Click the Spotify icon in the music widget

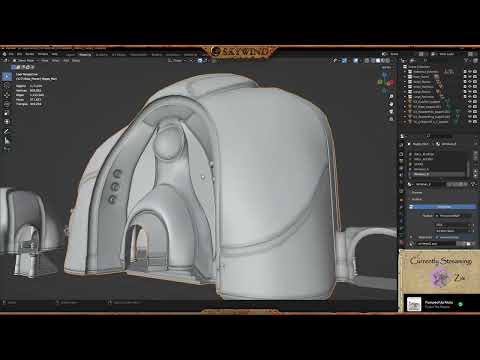pos(460,304)
